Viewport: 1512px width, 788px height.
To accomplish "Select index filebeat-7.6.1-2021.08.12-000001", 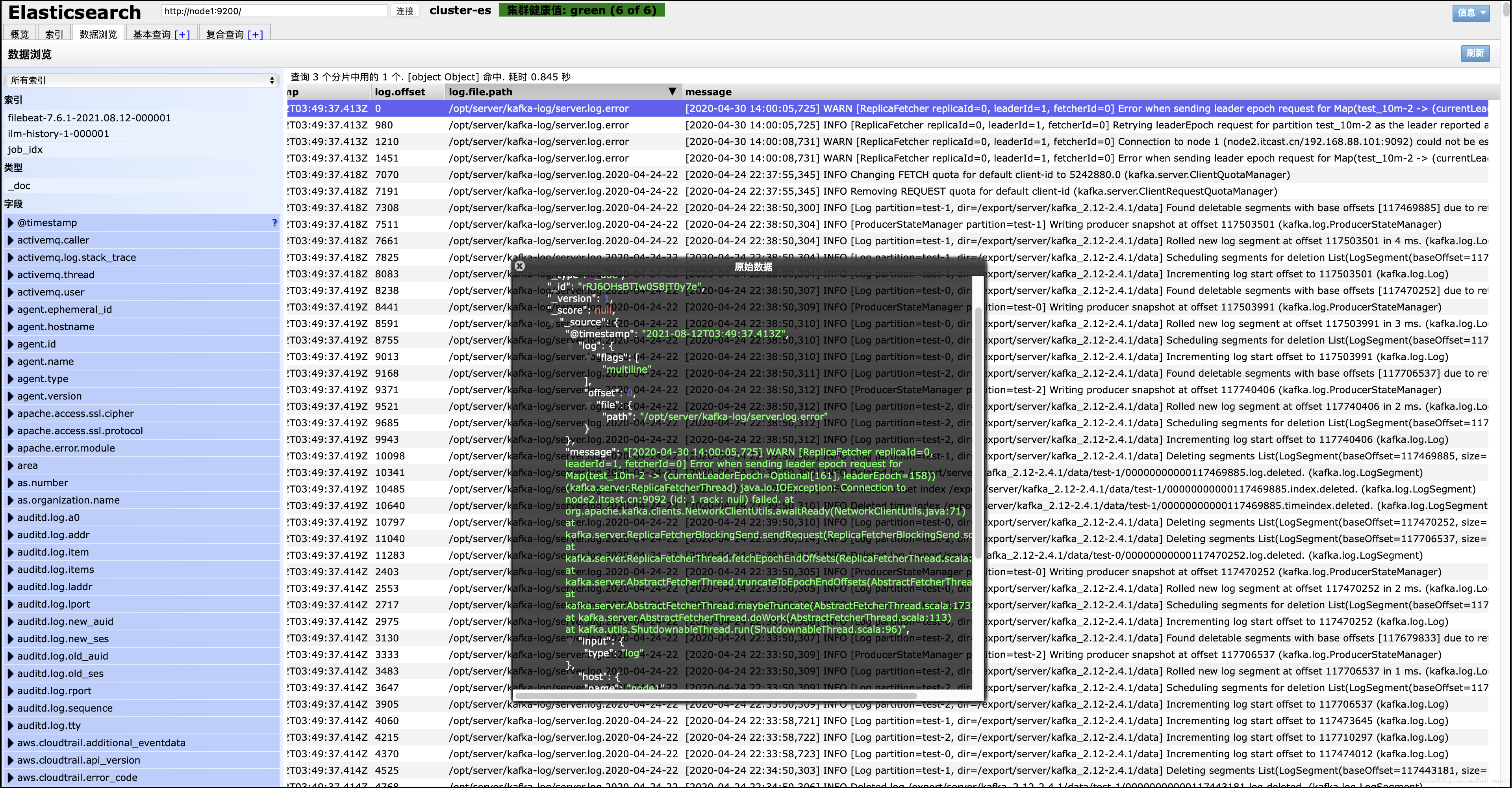I will click(x=89, y=117).
